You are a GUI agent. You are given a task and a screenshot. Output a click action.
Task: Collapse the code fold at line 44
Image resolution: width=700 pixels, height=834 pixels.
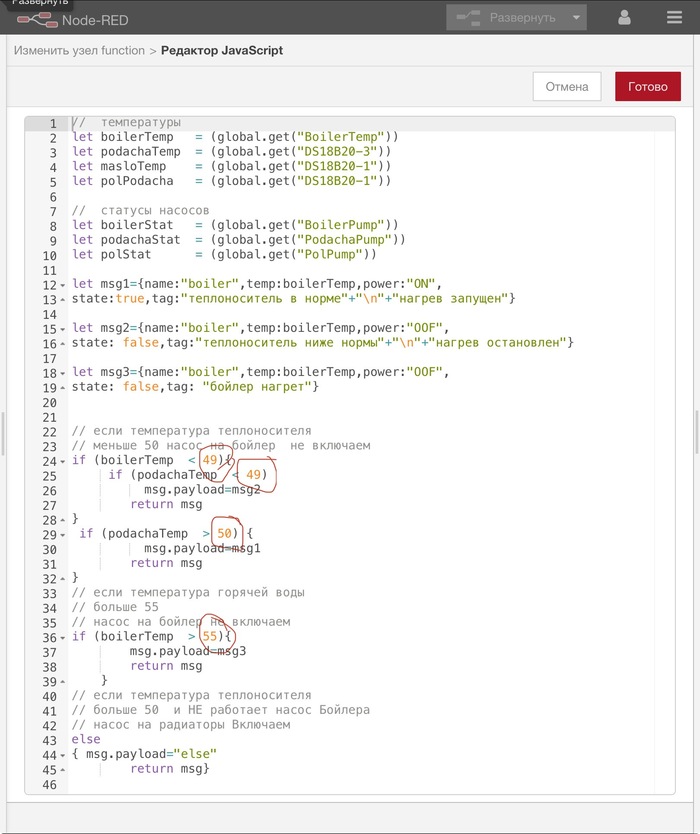point(63,755)
